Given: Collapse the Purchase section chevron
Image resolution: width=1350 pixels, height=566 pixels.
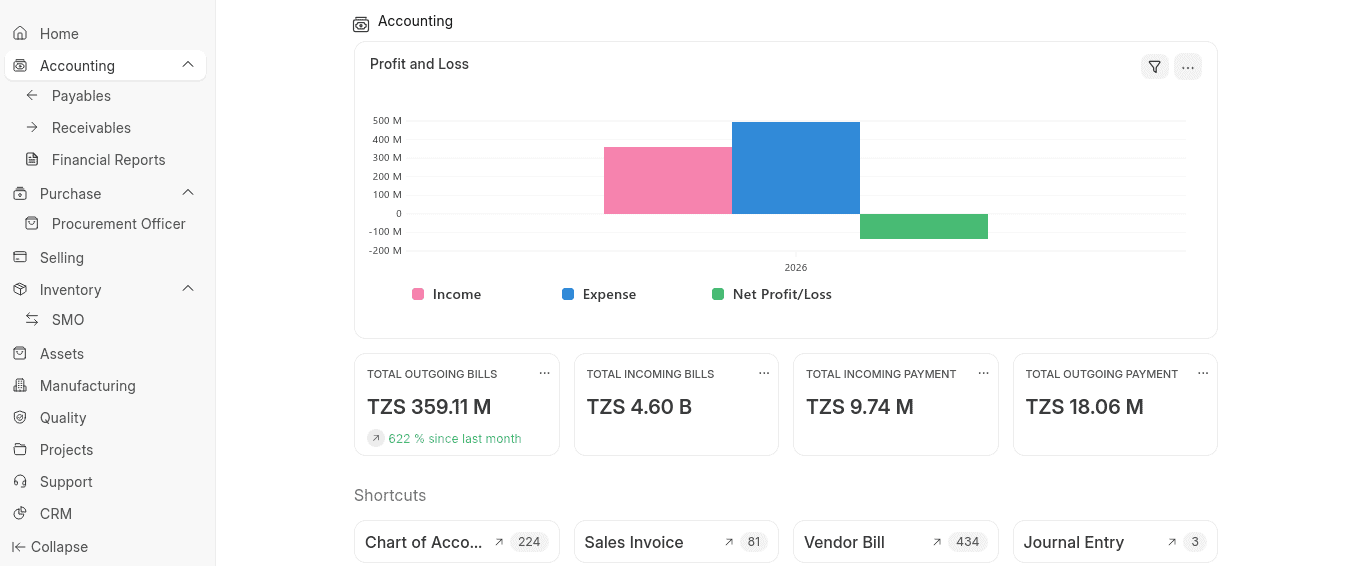Looking at the screenshot, I should click(188, 193).
